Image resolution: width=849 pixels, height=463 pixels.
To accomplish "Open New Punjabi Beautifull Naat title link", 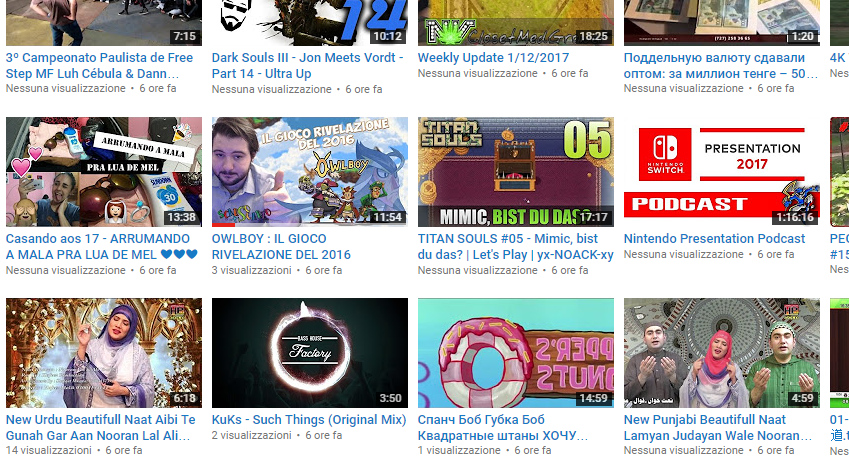I will click(x=717, y=427).
